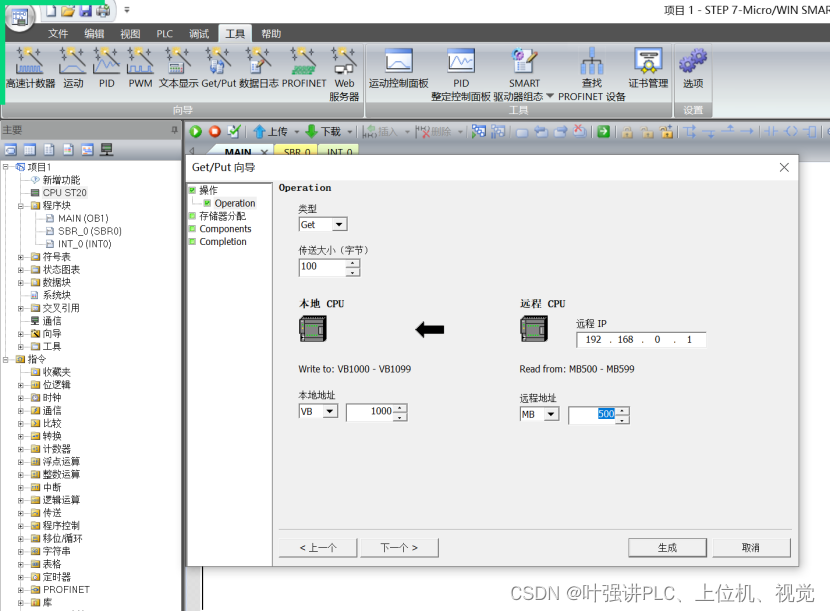Click Find PROFINET Devices (查找 PROFINET 设备)
This screenshot has height=612, width=830.
(592, 74)
